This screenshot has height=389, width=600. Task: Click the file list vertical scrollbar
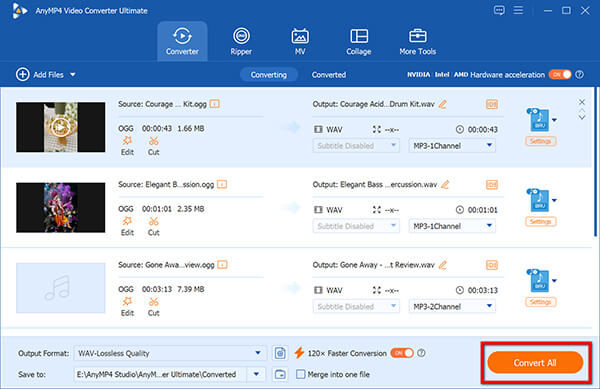click(596, 162)
